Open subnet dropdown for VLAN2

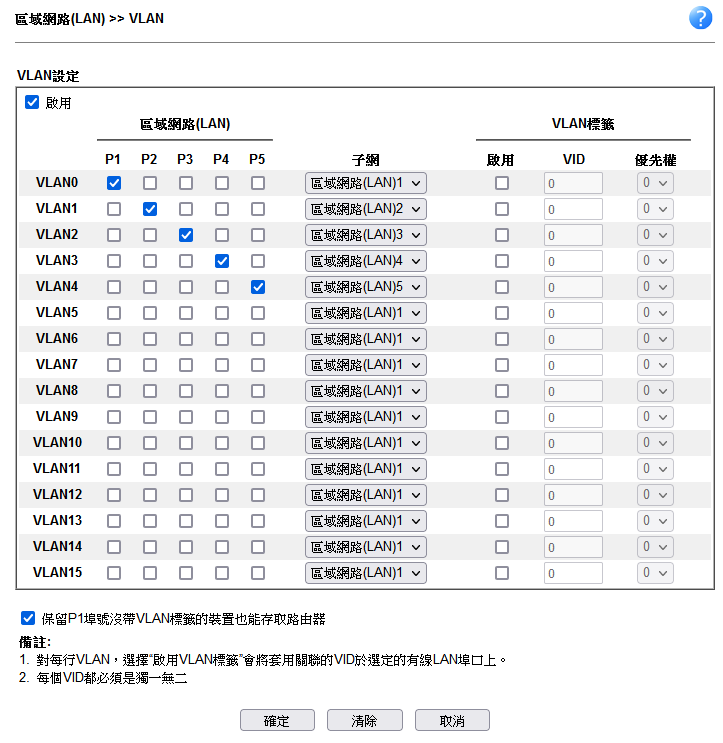click(x=366, y=235)
